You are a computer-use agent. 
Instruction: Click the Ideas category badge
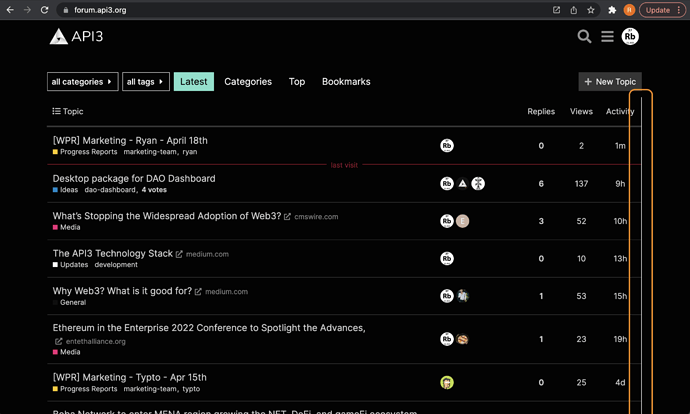tap(65, 190)
